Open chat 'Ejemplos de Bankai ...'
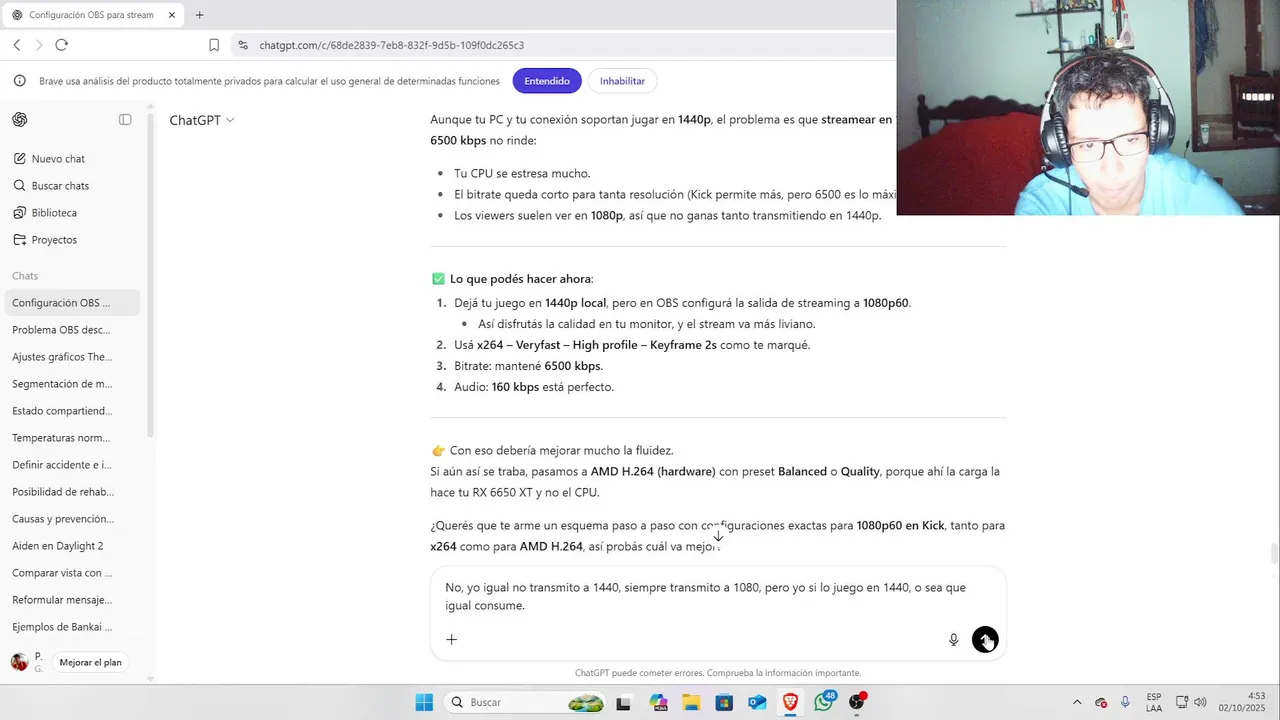 coord(73,627)
